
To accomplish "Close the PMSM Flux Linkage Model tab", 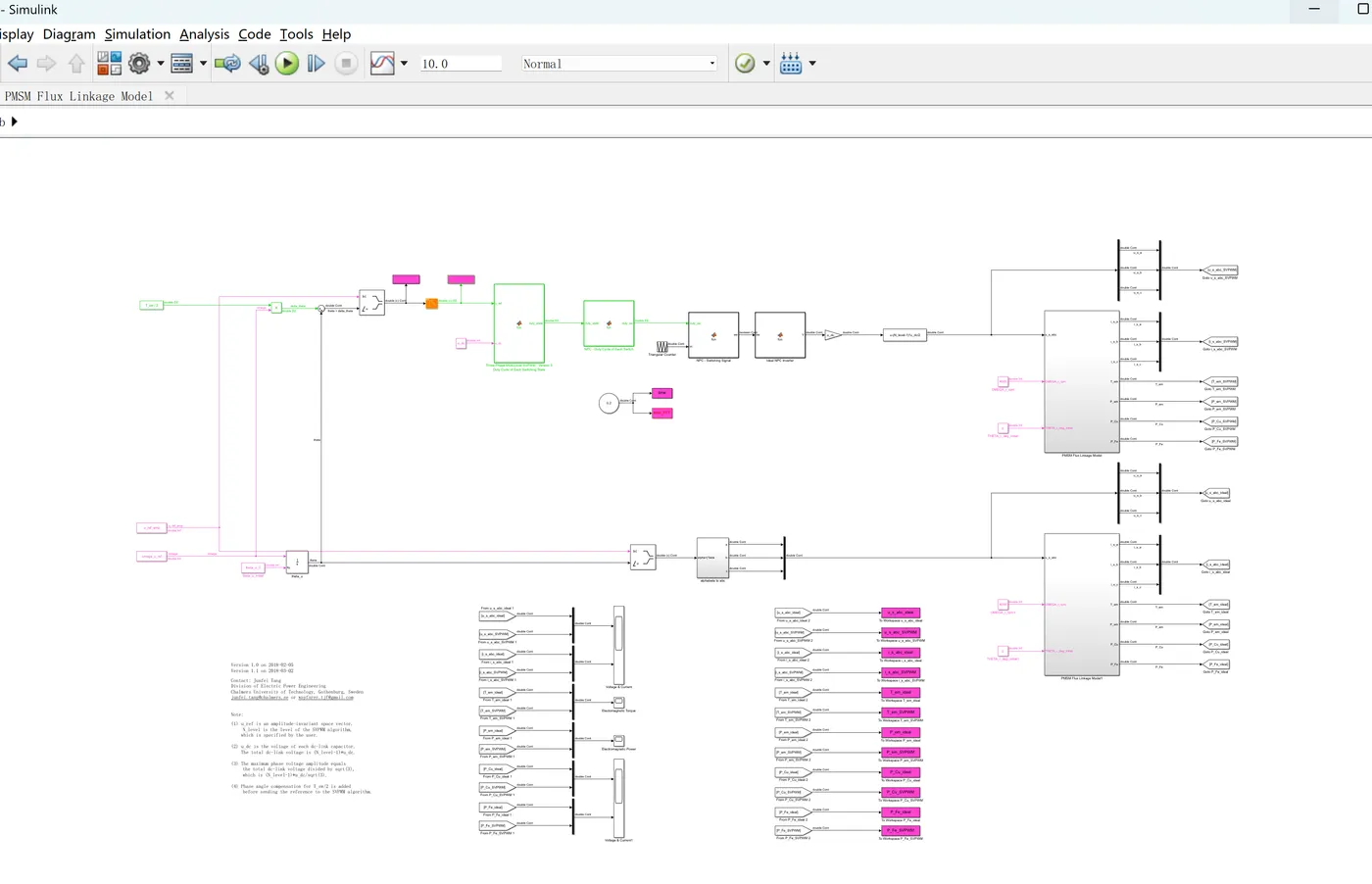I will point(170,96).
